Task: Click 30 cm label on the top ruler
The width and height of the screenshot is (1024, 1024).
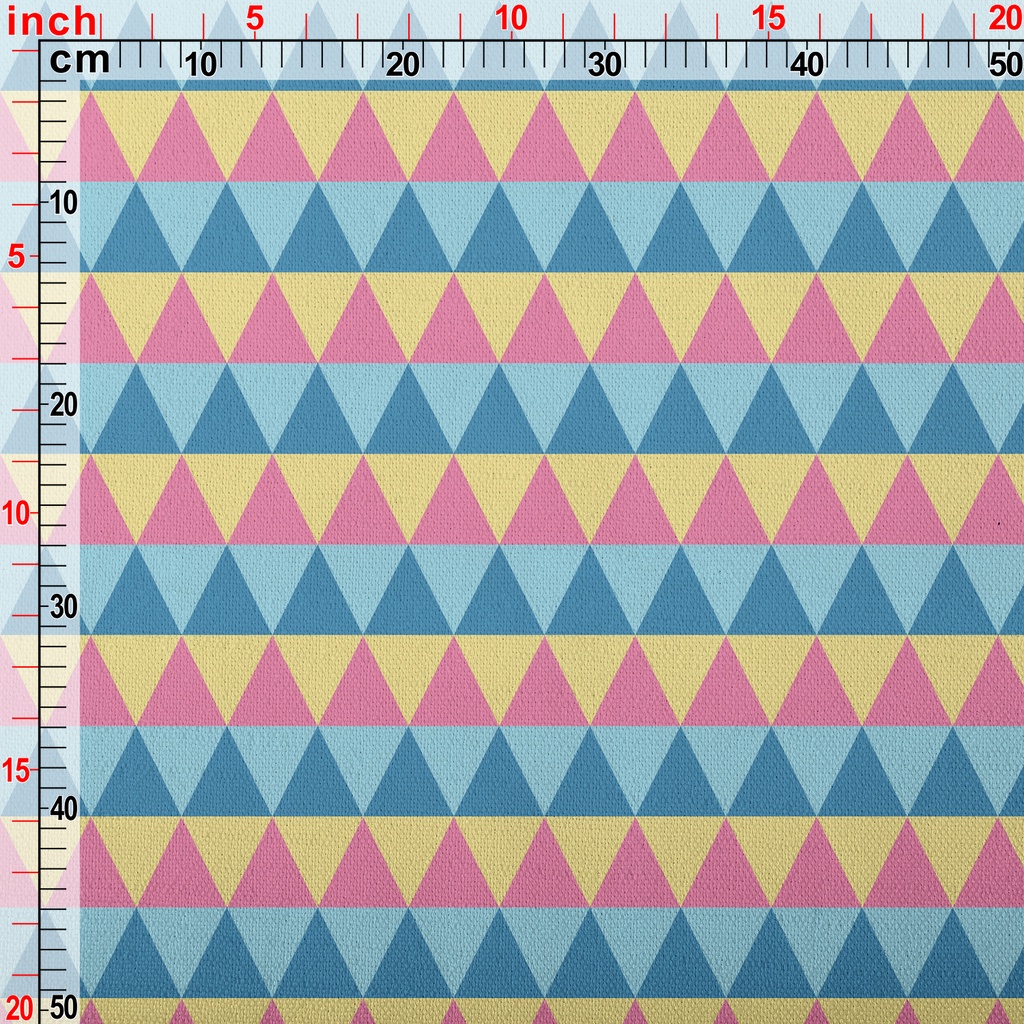Action: pos(605,65)
